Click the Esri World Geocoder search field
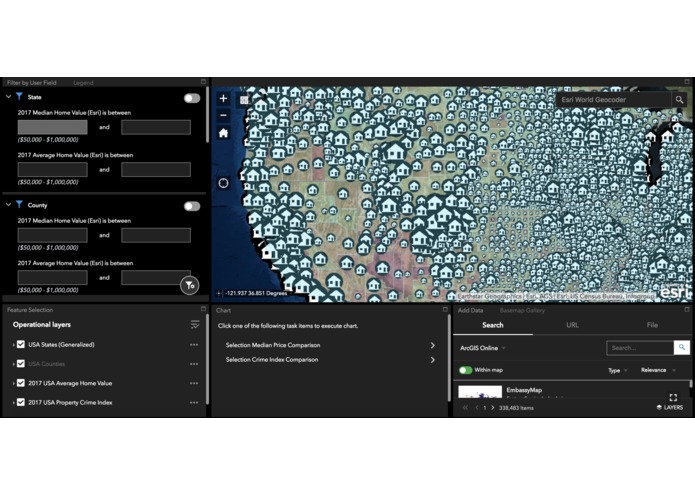695x494 pixels. (x=614, y=100)
